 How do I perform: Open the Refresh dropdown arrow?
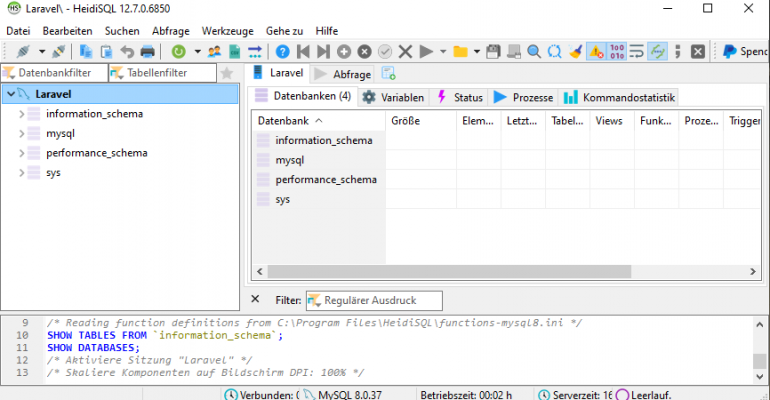pyautogui.click(x=197, y=52)
